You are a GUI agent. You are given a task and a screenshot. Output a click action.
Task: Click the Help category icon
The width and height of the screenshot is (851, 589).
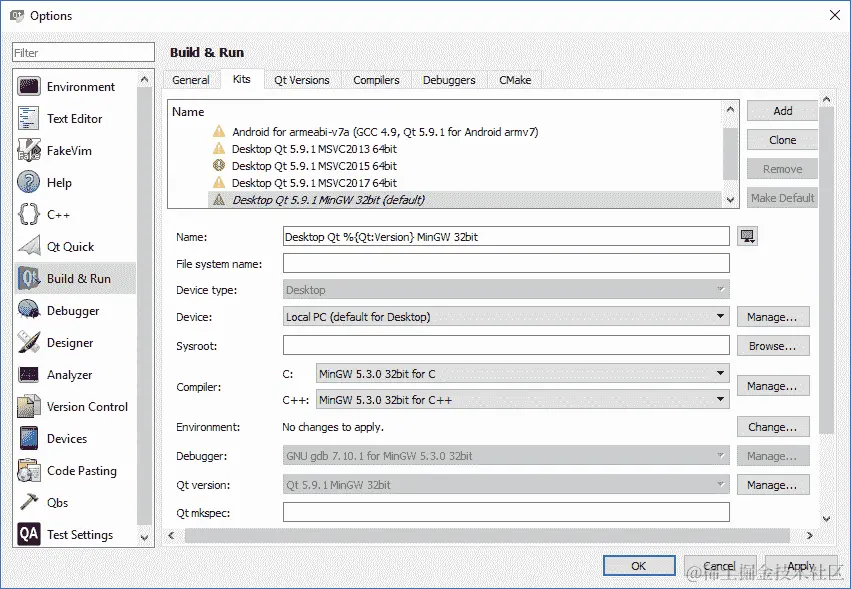(28, 182)
